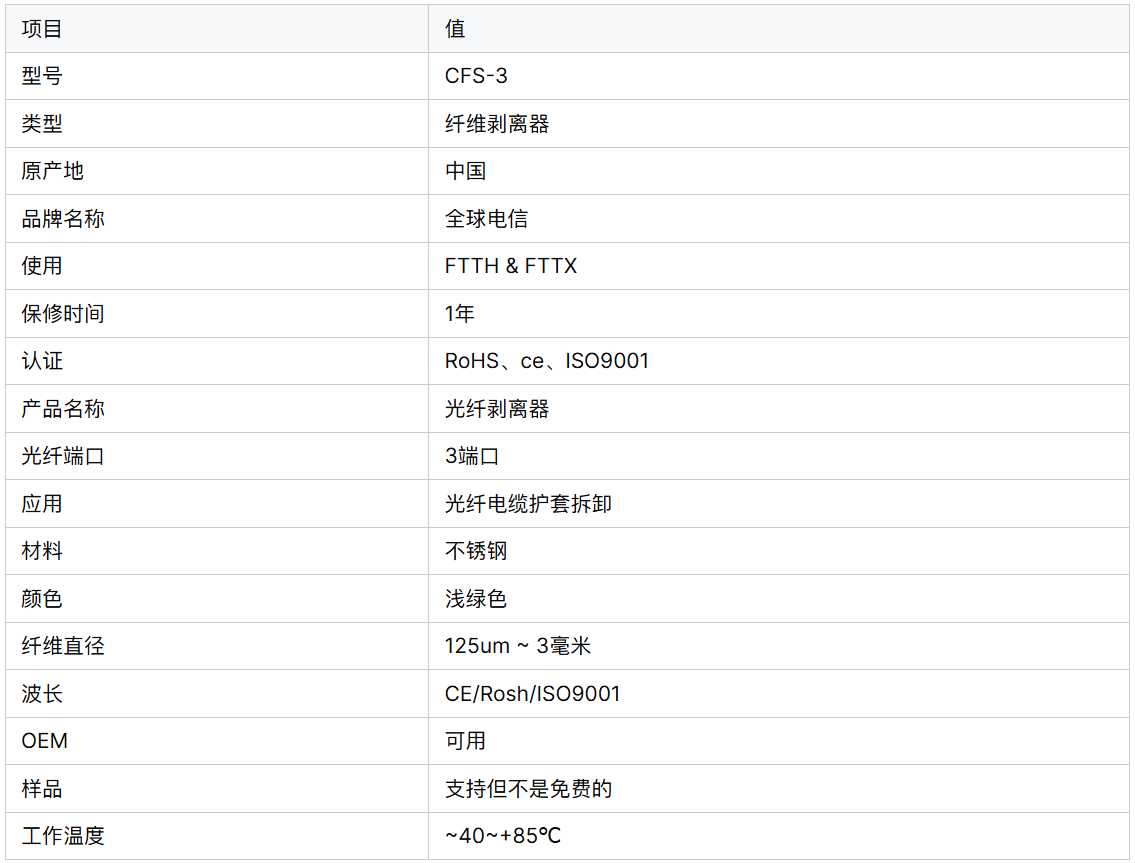Click the 保修时间 row label

tap(63, 314)
